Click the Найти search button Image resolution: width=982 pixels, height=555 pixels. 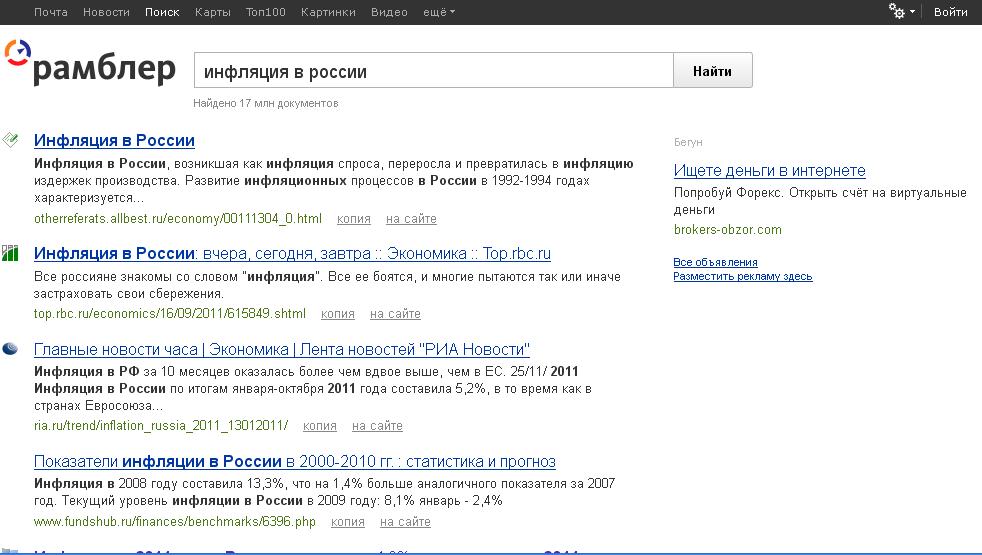pos(713,71)
